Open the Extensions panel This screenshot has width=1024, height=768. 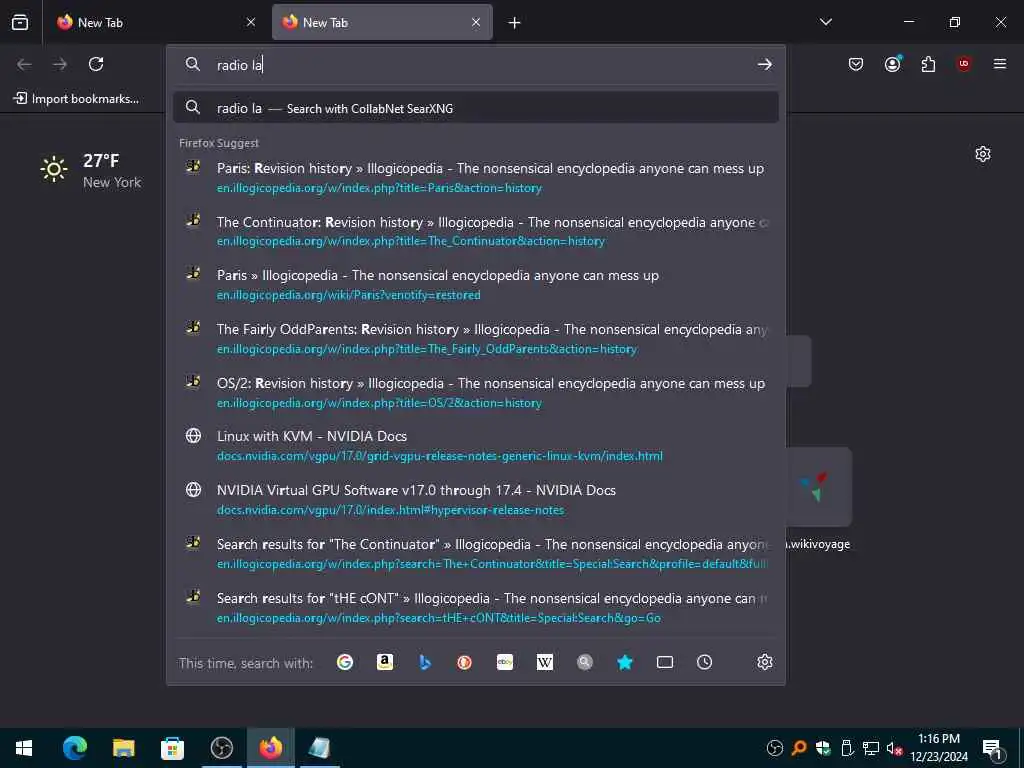point(928,64)
